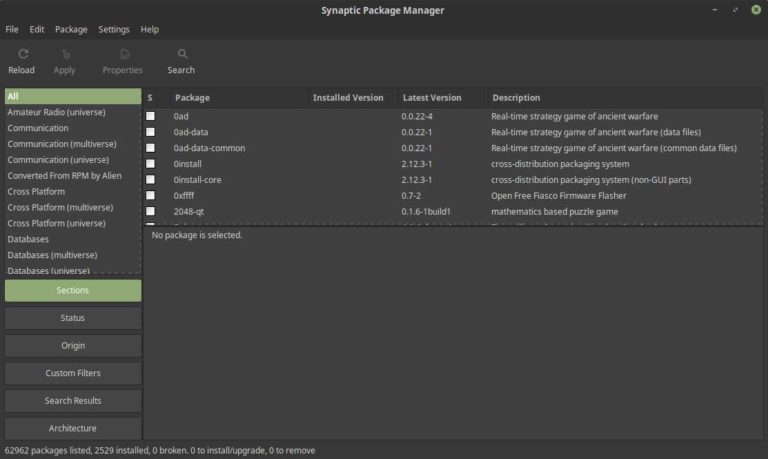Open the Settings menu
The image size is (768, 459).
[x=114, y=29]
